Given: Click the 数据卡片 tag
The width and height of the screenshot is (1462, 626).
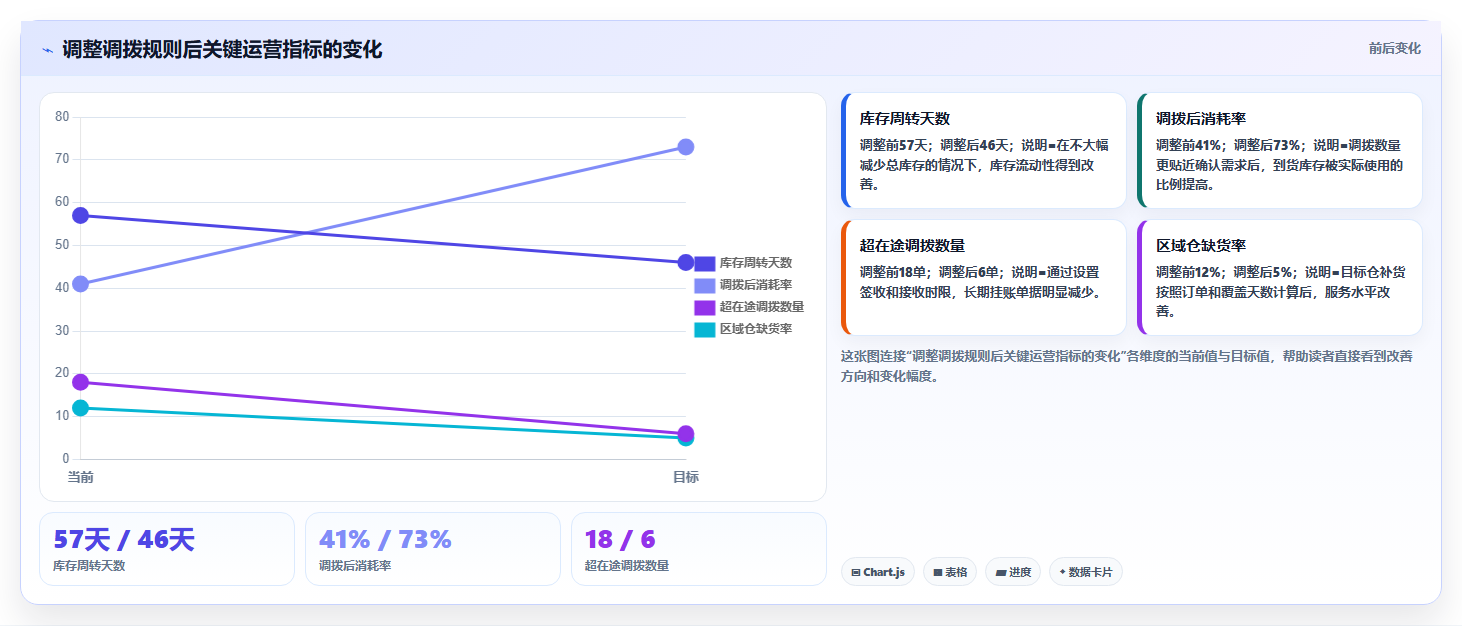Looking at the screenshot, I should point(1086,572).
